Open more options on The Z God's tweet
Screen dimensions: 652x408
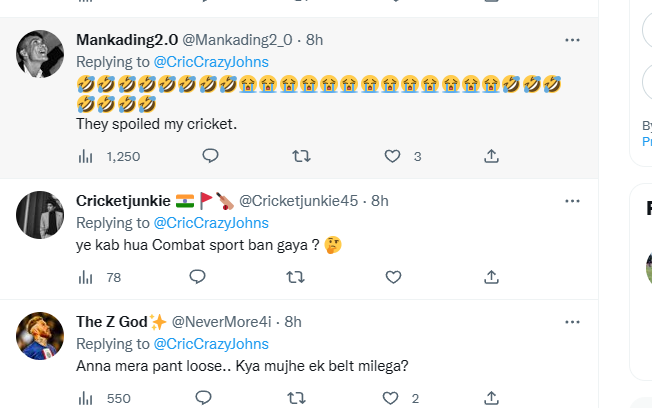(x=572, y=322)
